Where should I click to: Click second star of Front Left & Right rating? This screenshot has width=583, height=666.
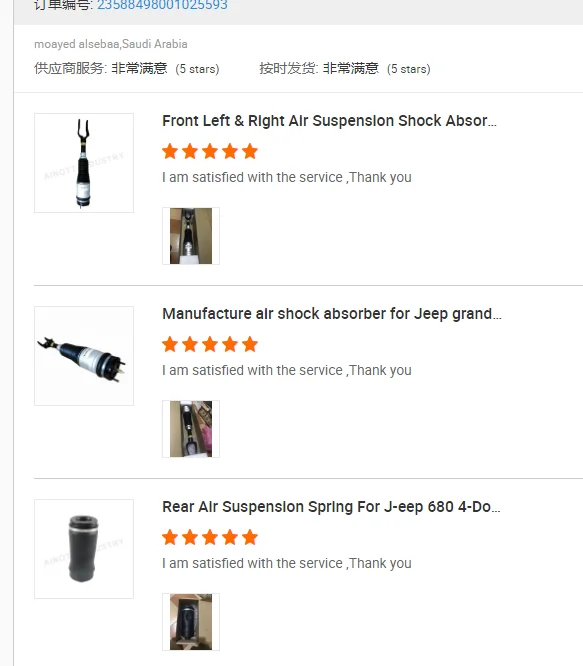pyautogui.click(x=190, y=151)
